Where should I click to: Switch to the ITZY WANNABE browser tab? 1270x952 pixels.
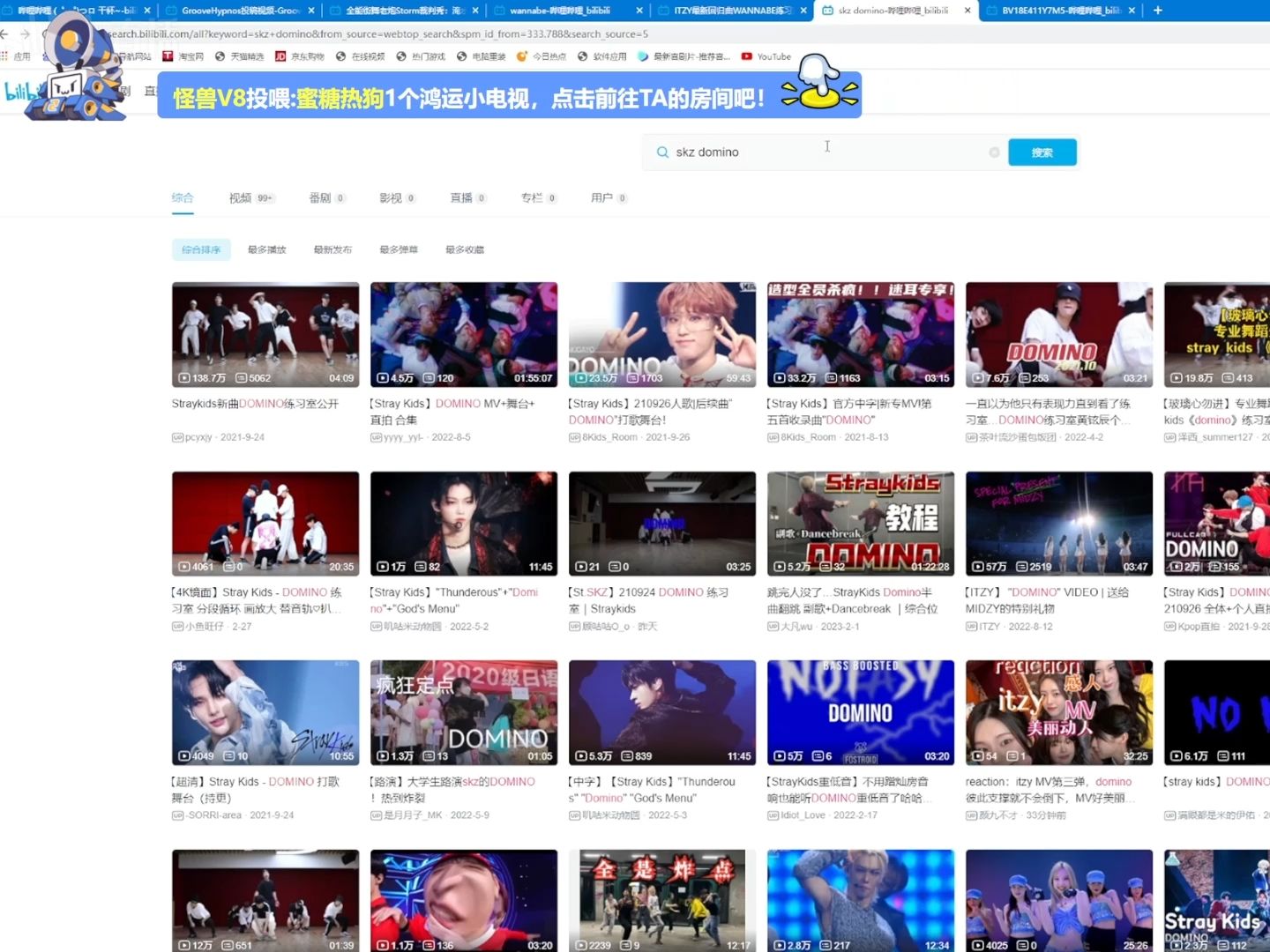[x=733, y=11]
